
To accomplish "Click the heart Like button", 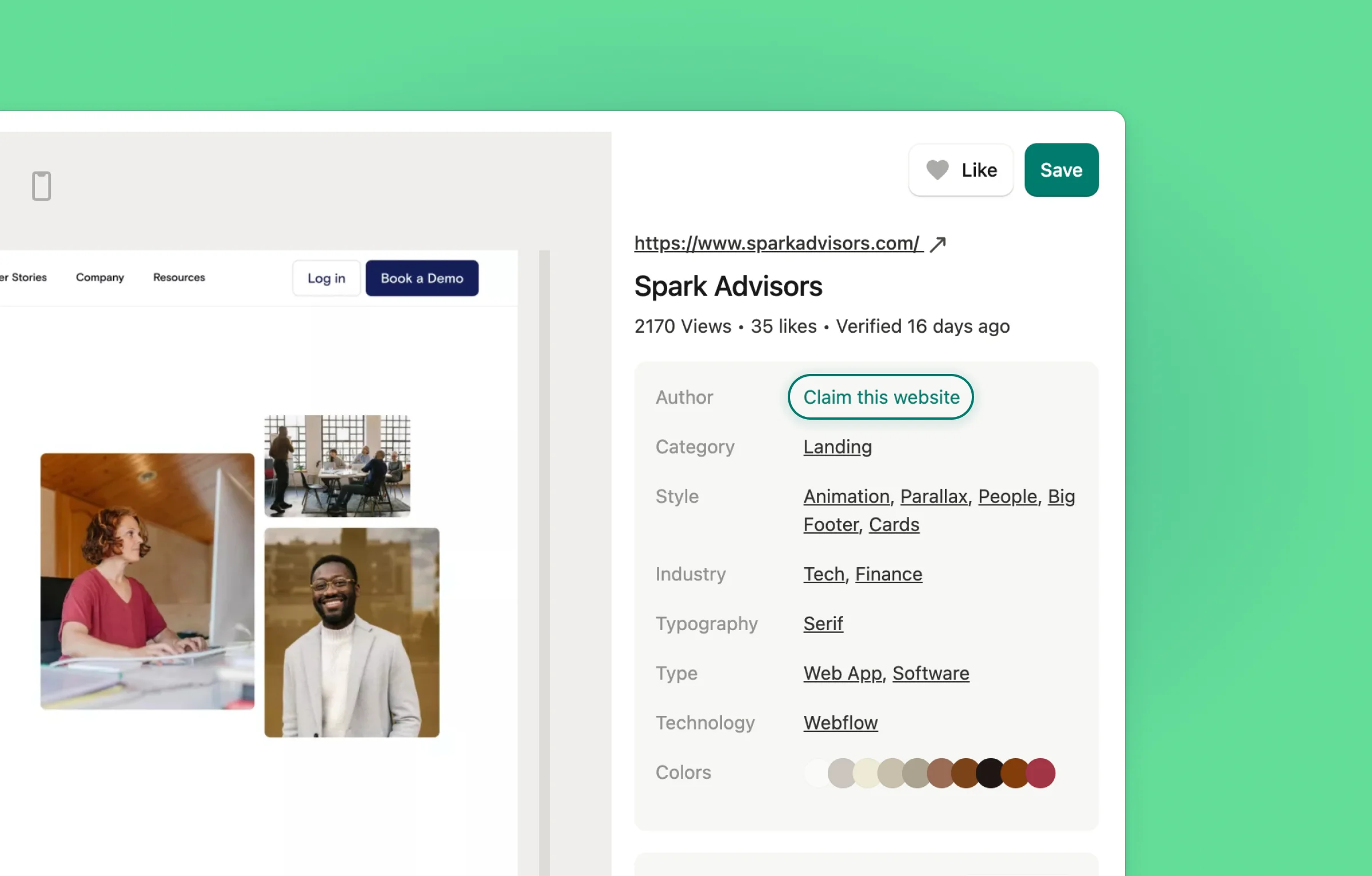I will pos(961,170).
